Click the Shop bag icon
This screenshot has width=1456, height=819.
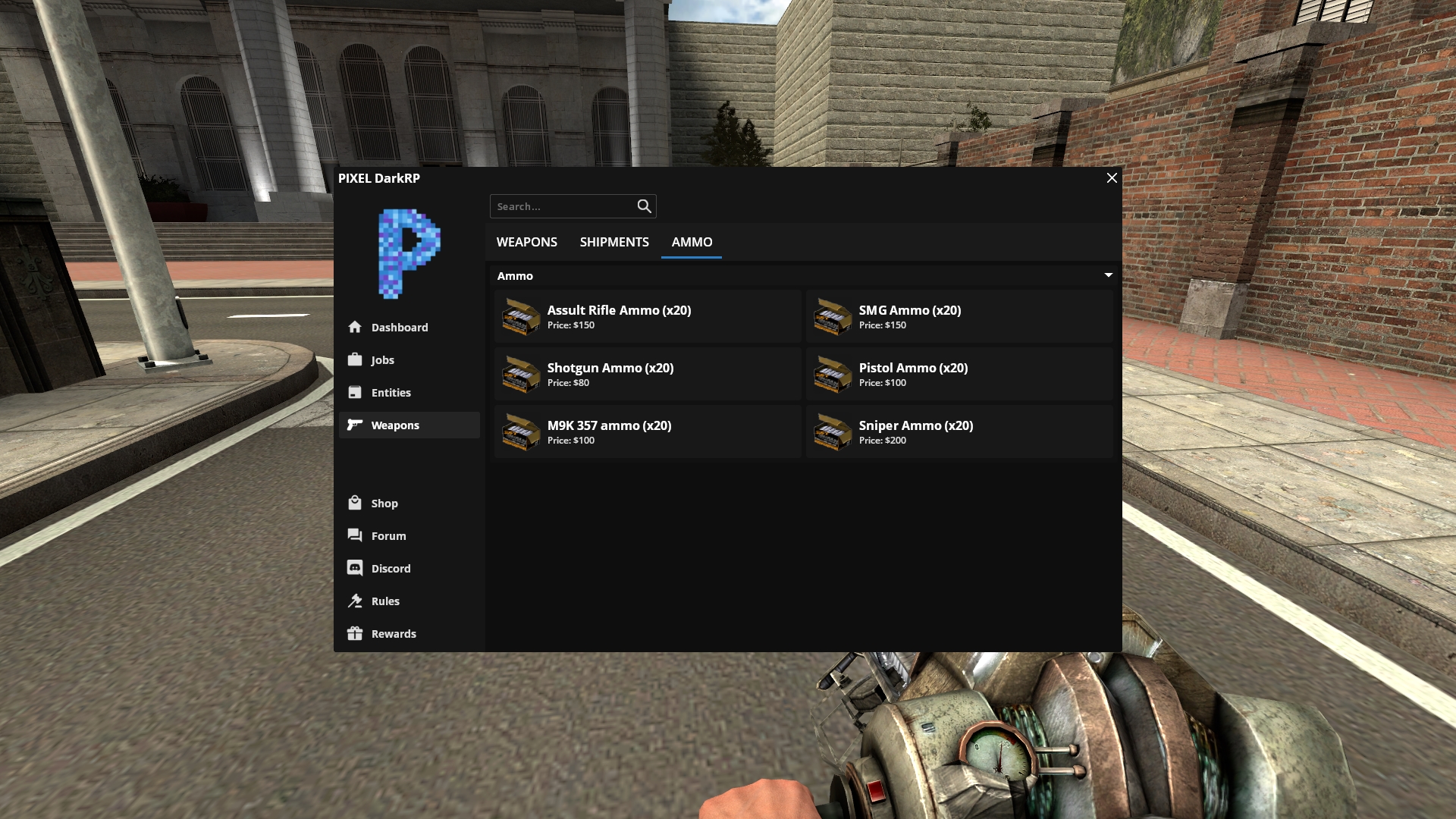(355, 503)
